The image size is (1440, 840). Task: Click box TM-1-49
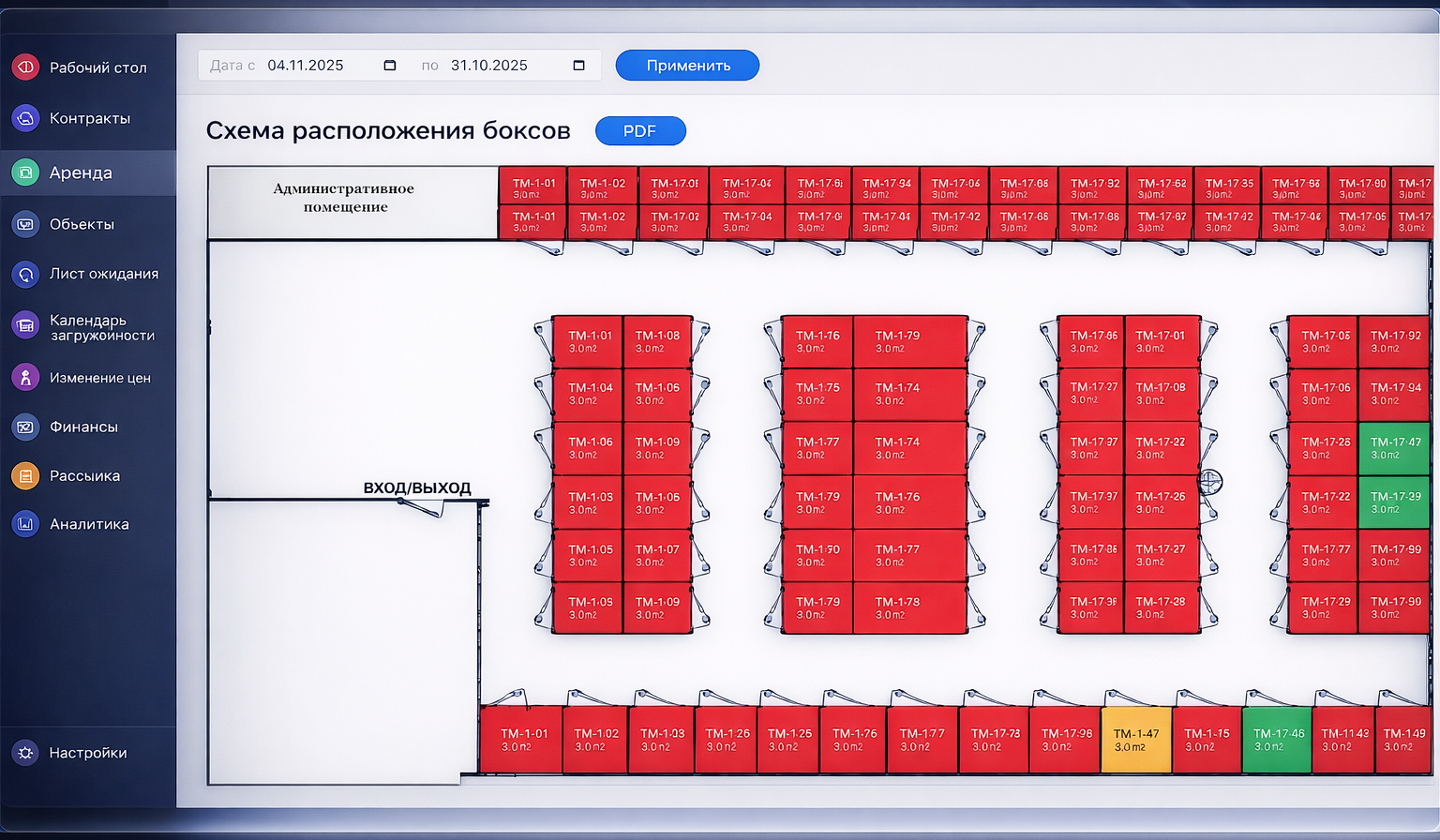click(1403, 740)
